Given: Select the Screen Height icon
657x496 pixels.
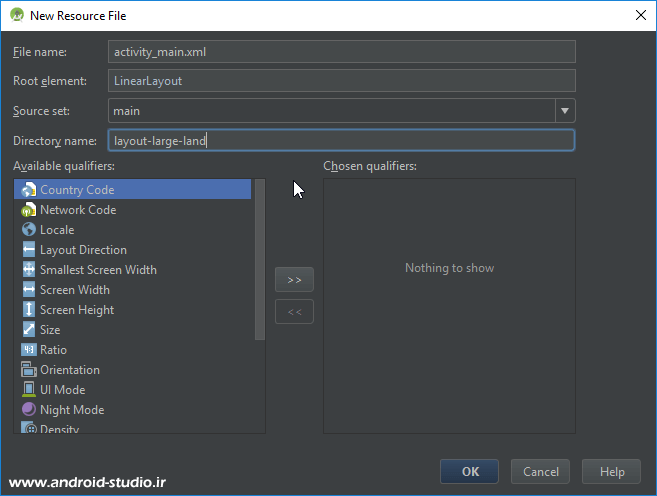Looking at the screenshot, I should [x=28, y=310].
